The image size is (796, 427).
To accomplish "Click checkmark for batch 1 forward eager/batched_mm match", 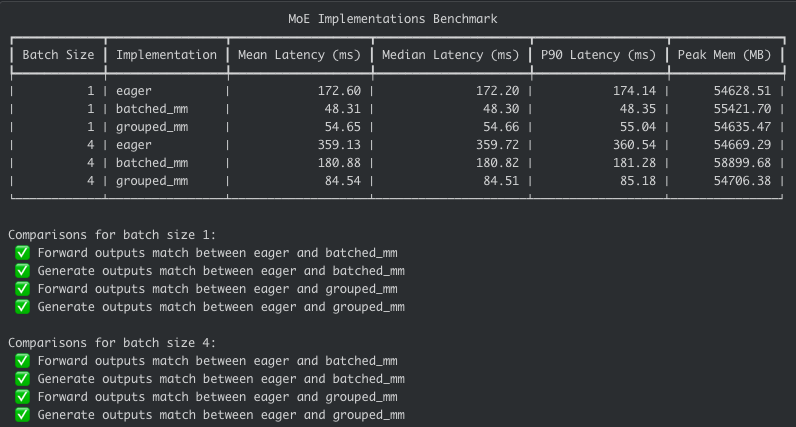I will (x=23, y=253).
